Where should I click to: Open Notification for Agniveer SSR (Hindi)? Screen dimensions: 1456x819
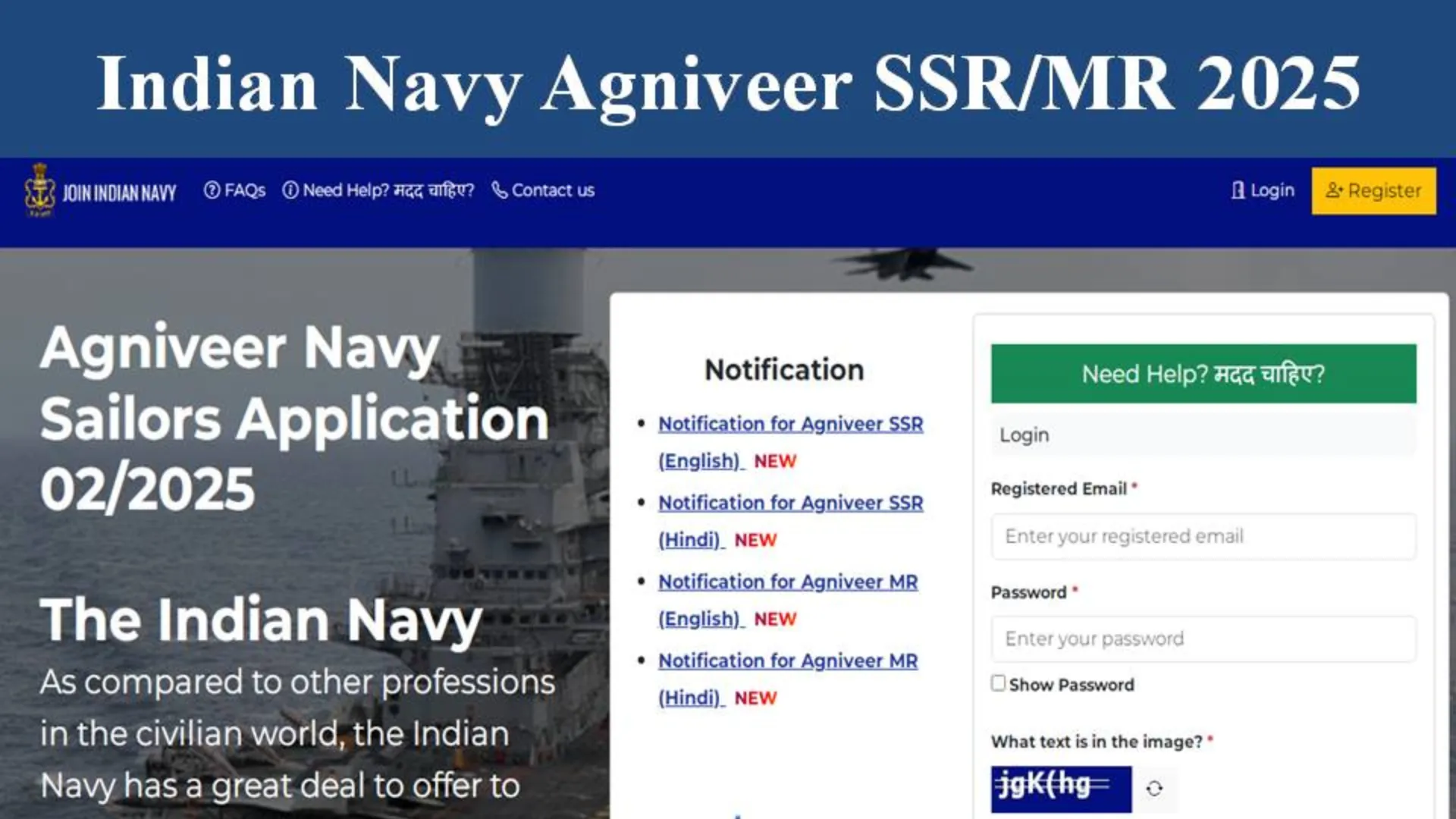pyautogui.click(x=790, y=521)
